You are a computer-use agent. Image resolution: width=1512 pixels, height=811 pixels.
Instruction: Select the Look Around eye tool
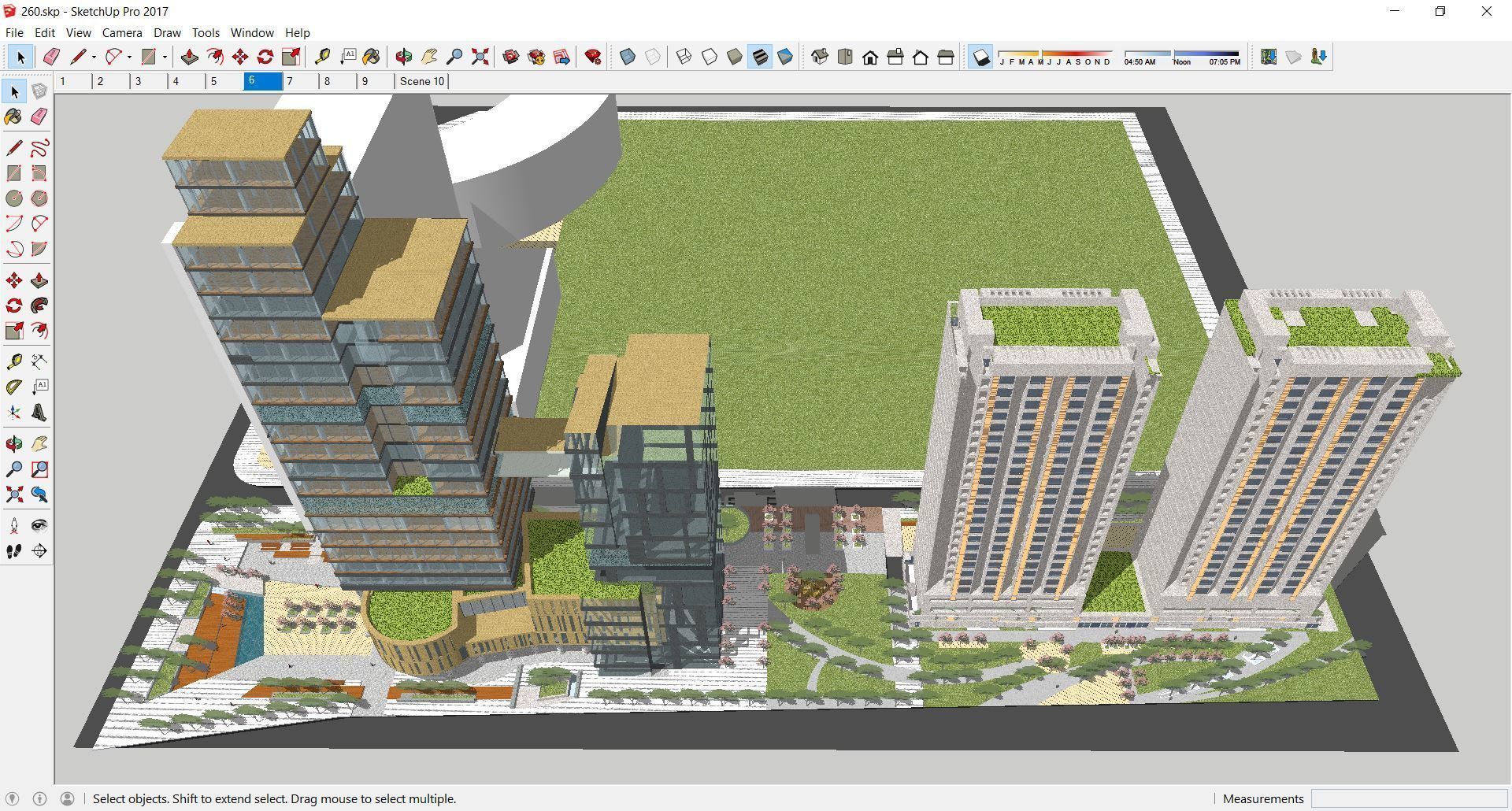(39, 526)
